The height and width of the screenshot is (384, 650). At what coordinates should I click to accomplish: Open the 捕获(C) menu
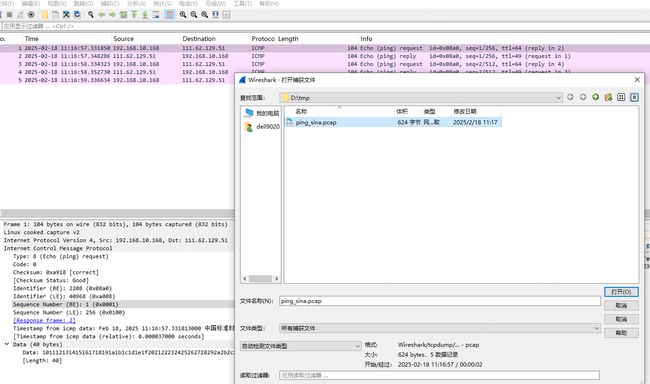pos(110,3)
